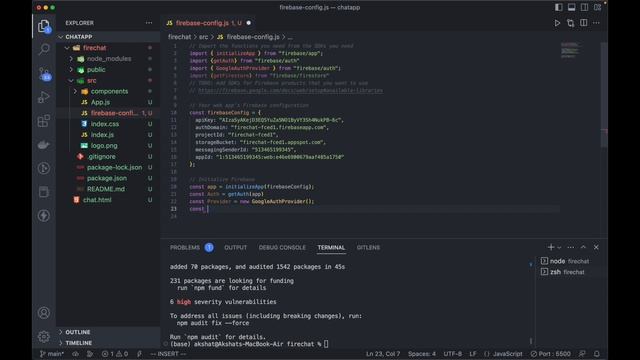The height and width of the screenshot is (360, 640).
Task: Switch to the Output tab
Action: click(236, 248)
